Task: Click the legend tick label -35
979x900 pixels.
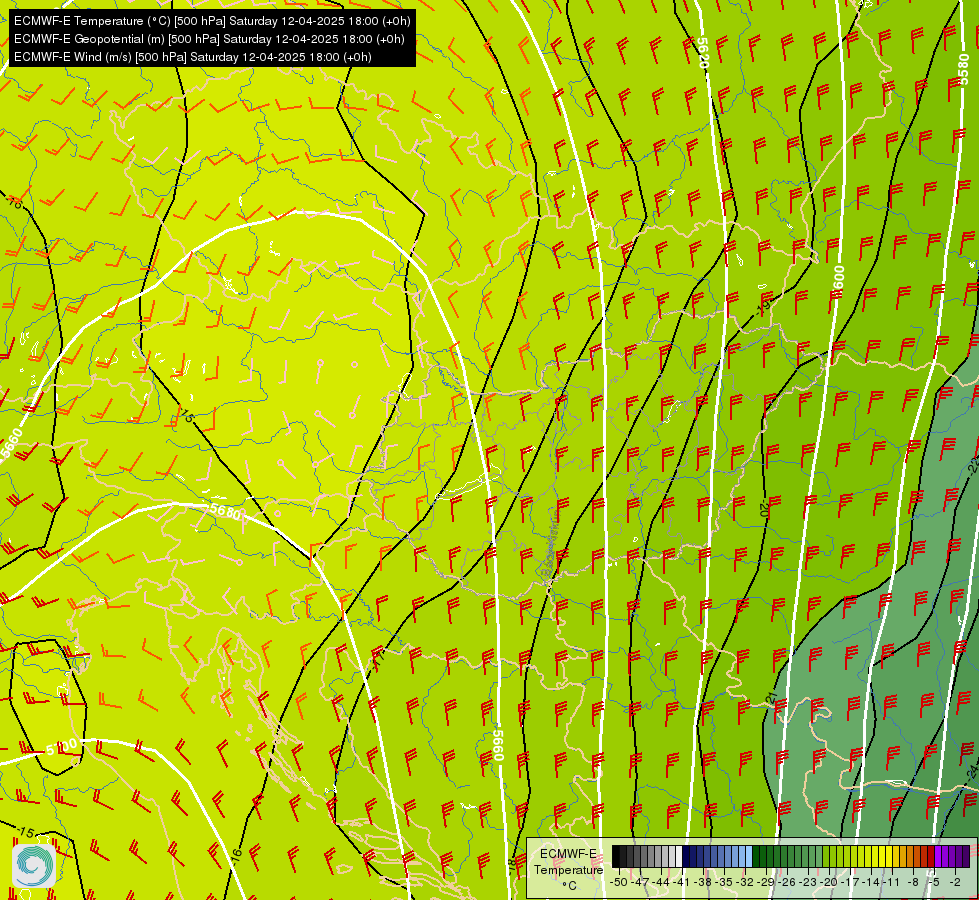Action: pos(724,882)
